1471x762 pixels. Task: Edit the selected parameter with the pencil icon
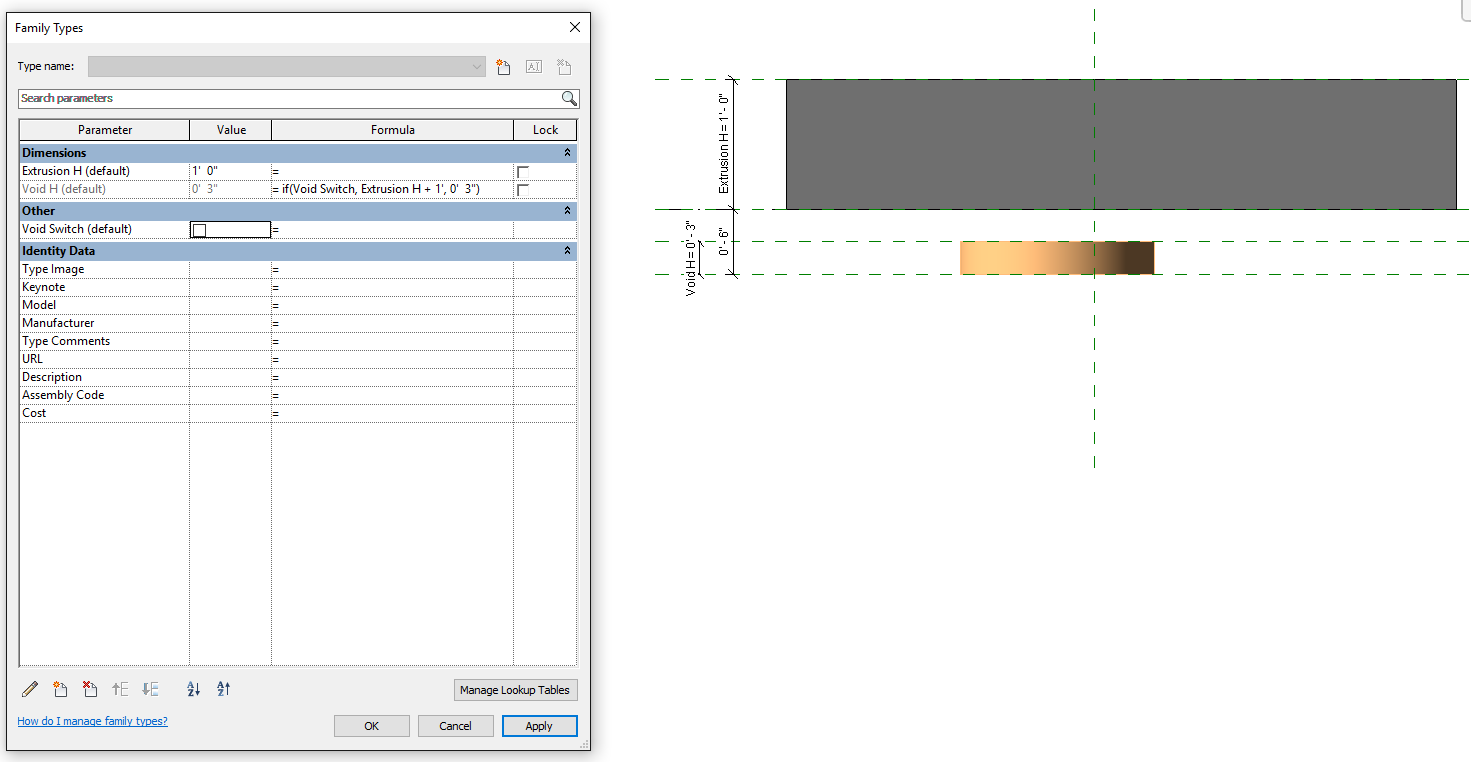click(29, 689)
